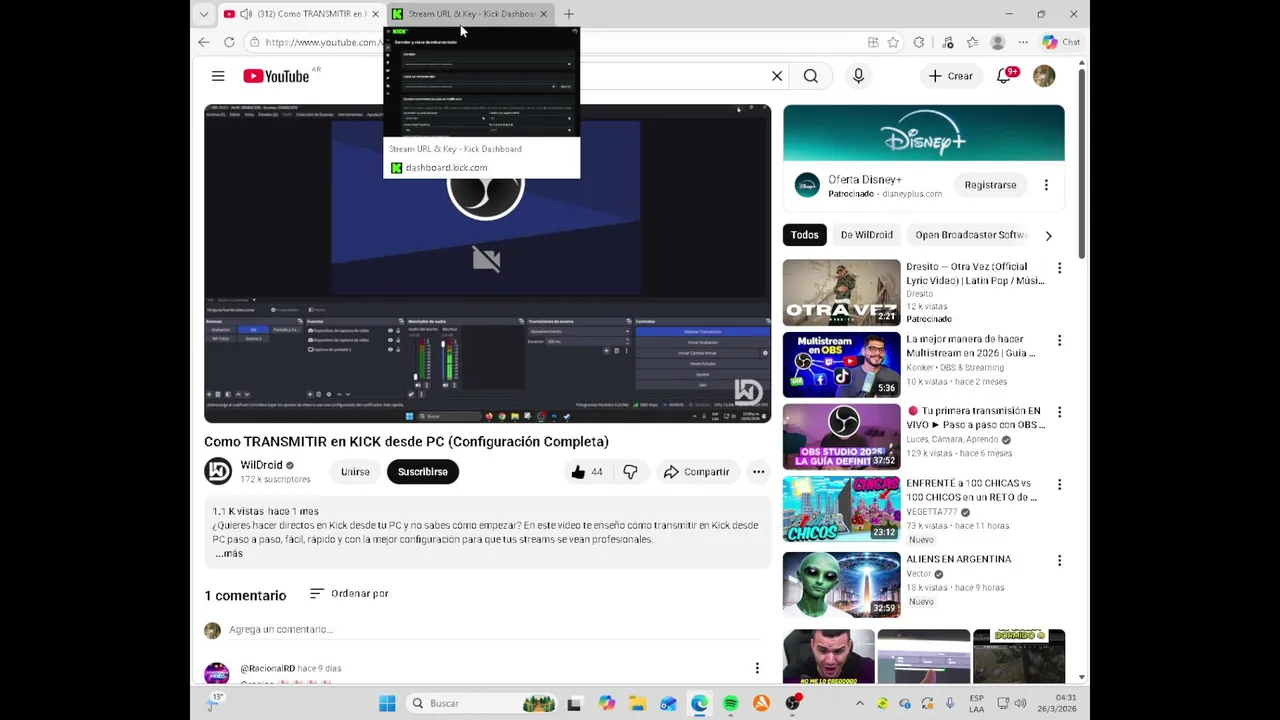The height and width of the screenshot is (720, 1280).
Task: Open Edge tab actions dropdown arrow
Action: coord(204,14)
